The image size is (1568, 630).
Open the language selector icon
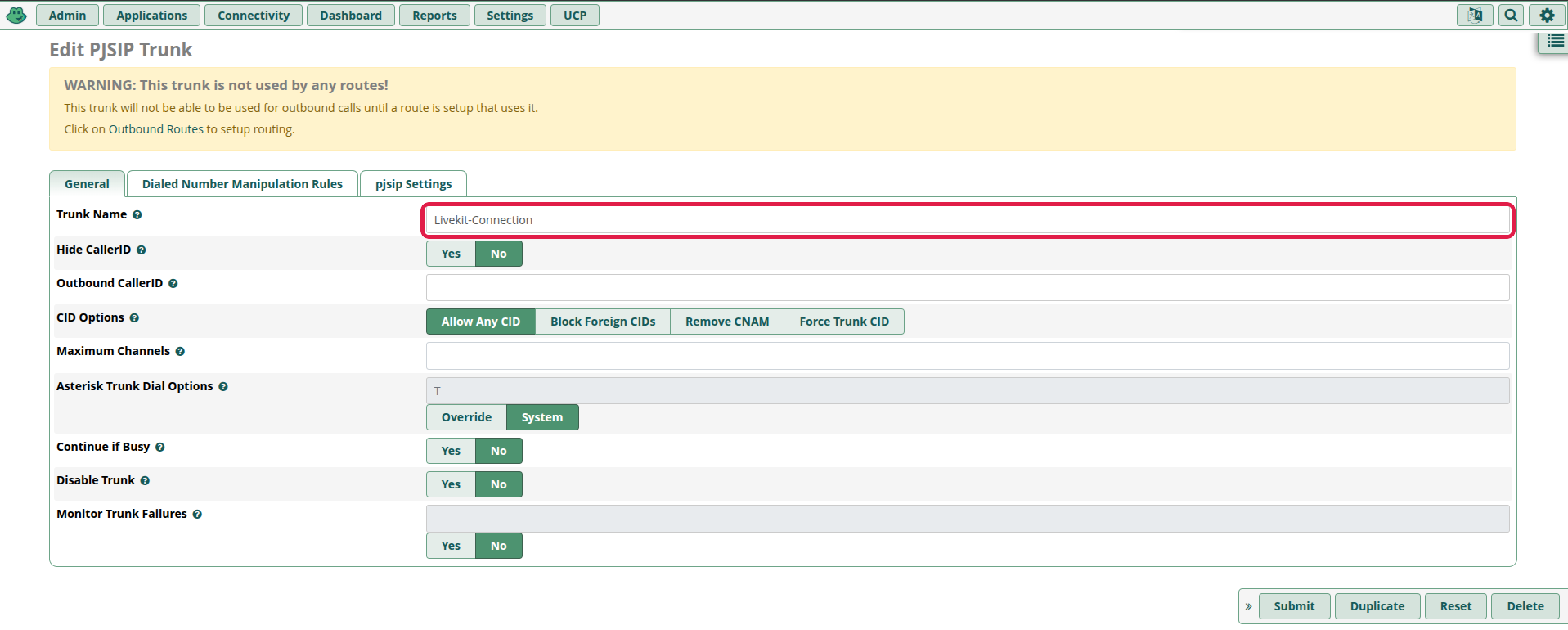[x=1475, y=15]
